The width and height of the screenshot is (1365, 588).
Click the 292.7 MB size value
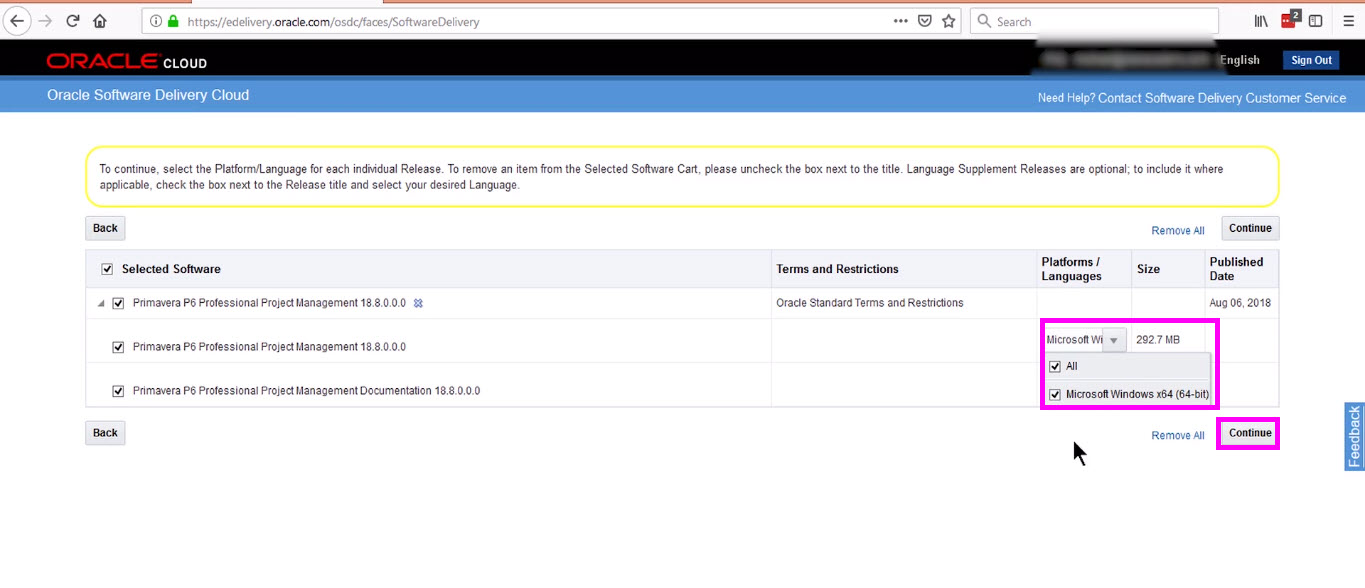(1158, 340)
